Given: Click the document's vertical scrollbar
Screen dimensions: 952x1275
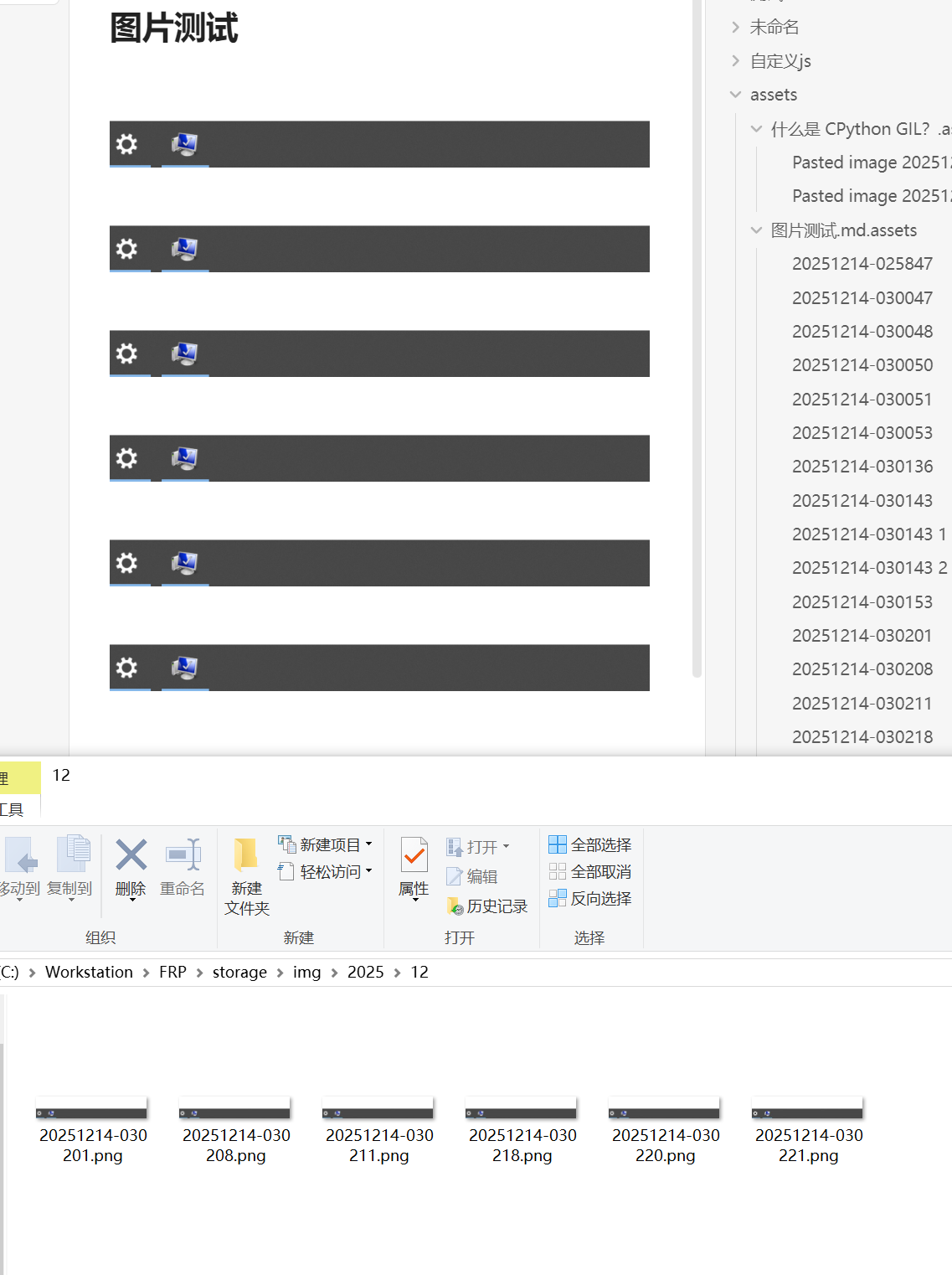Looking at the screenshot, I should (x=697, y=335).
